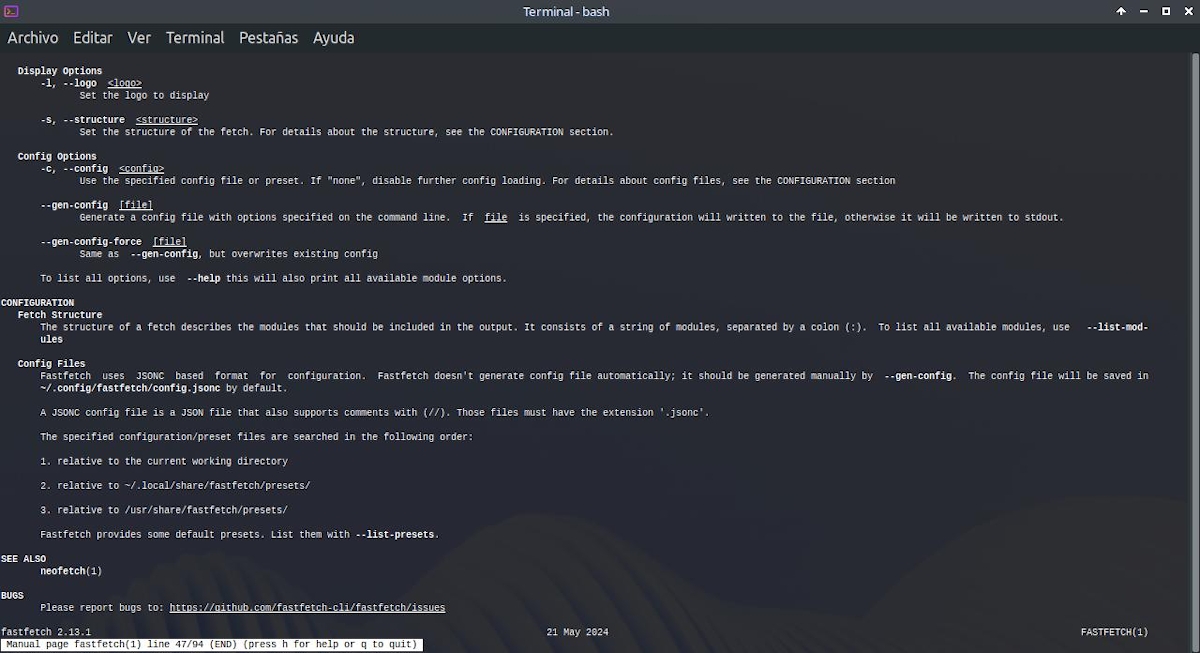
Task: Click the fastfetch GitHub issues link
Action: [307, 607]
